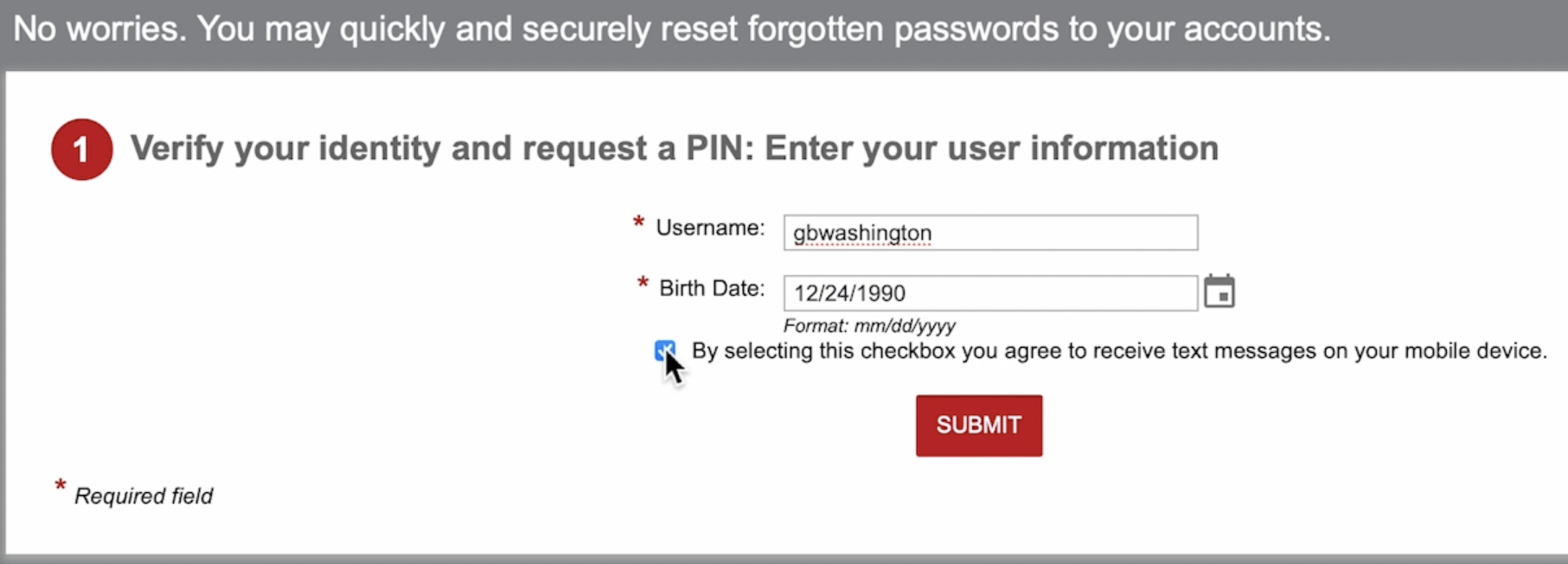Click the red asterisk beside Required field

(61, 485)
